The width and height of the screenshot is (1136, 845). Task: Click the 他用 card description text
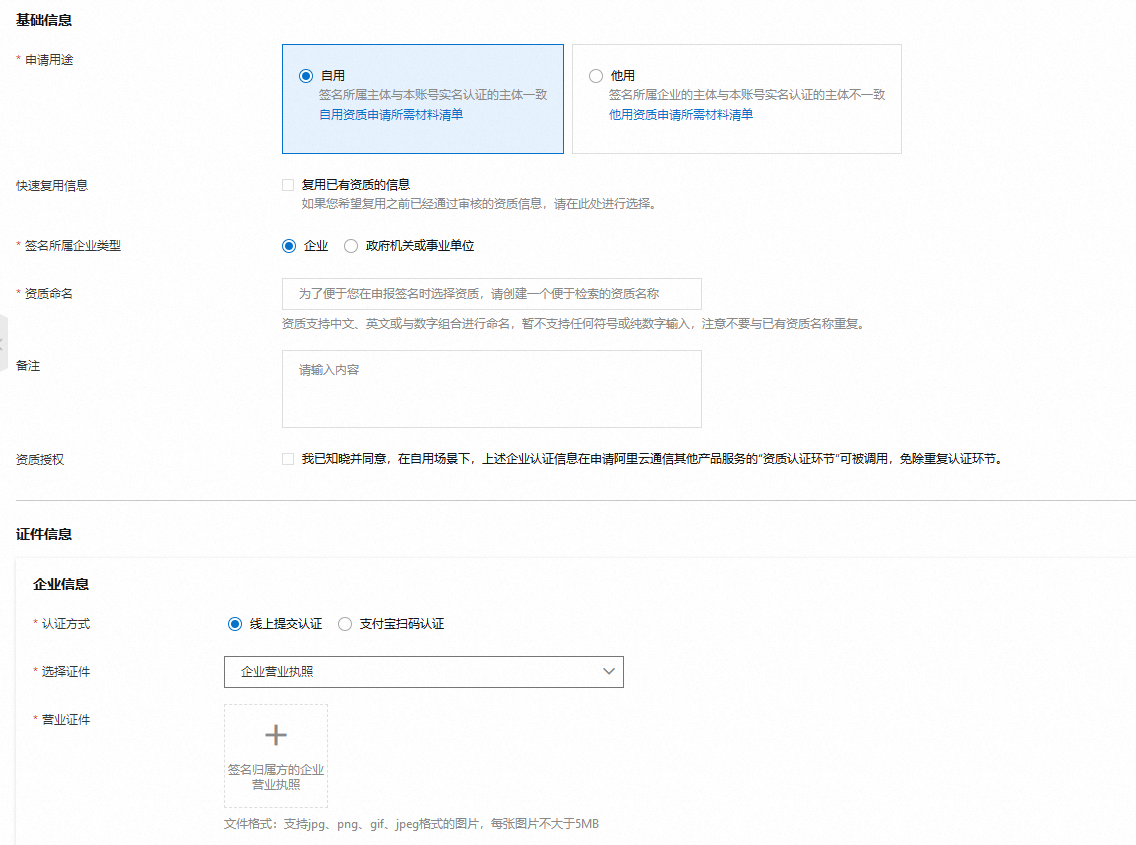pyautogui.click(x=747, y=95)
